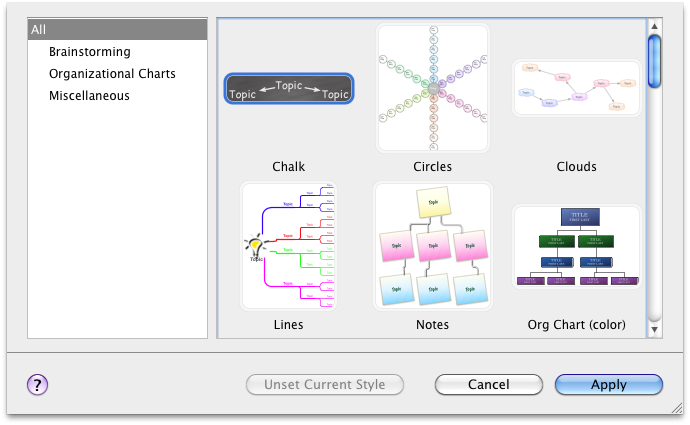690x425 pixels.
Task: Show Brainstorming styles category
Action: [x=89, y=52]
